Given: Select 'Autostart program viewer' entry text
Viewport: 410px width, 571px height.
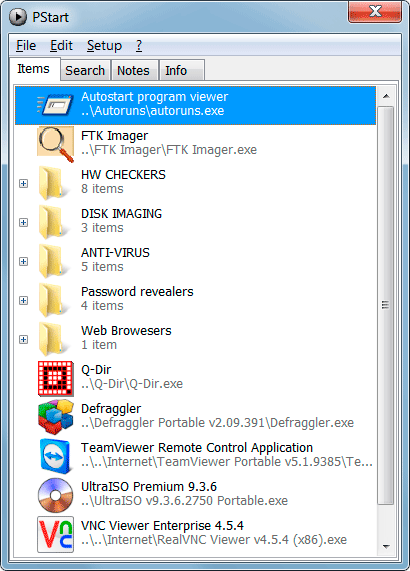Looking at the screenshot, I should pos(154,97).
